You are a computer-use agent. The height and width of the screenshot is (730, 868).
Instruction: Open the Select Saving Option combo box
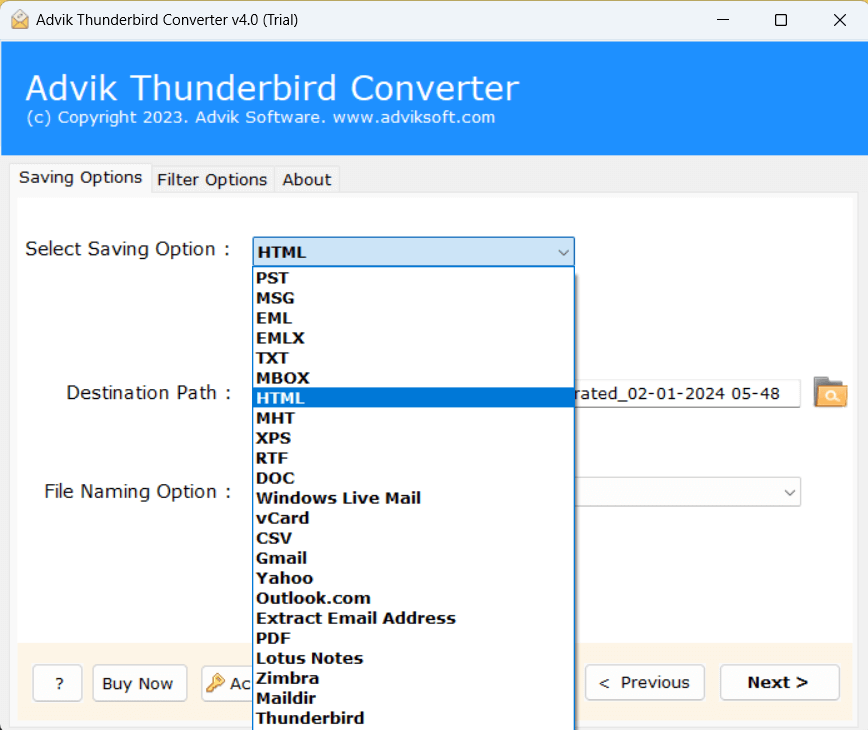click(414, 252)
